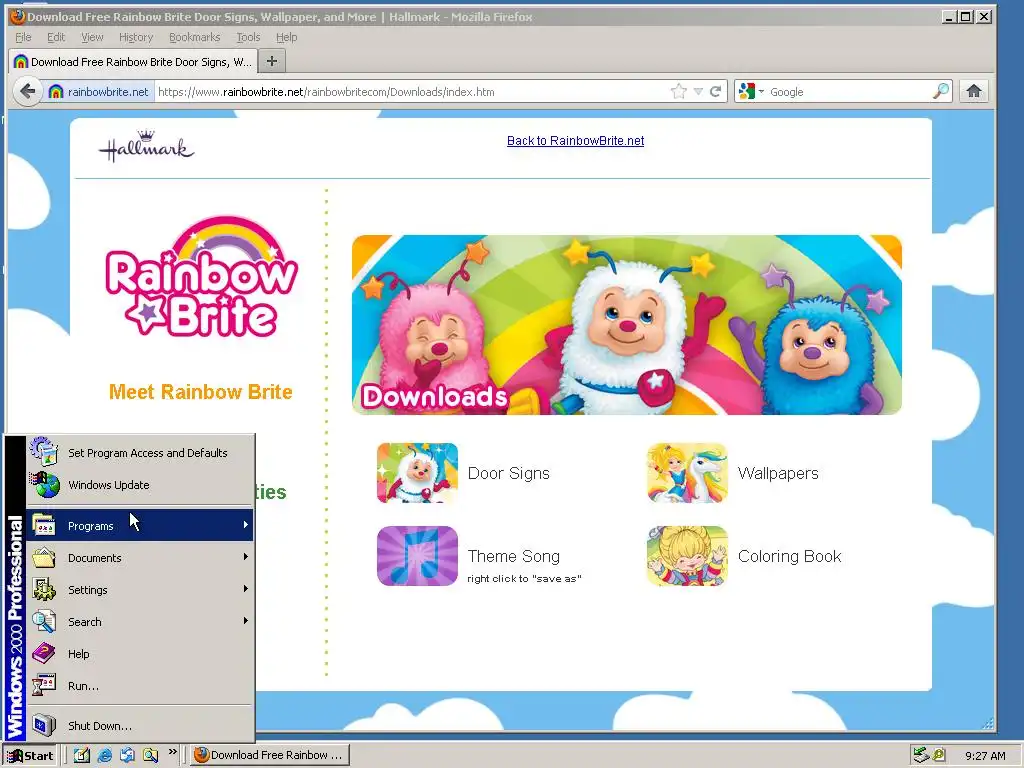This screenshot has height=768, width=1024.
Task: Click the rainbowbrite.net site identity button
Action: click(x=99, y=91)
